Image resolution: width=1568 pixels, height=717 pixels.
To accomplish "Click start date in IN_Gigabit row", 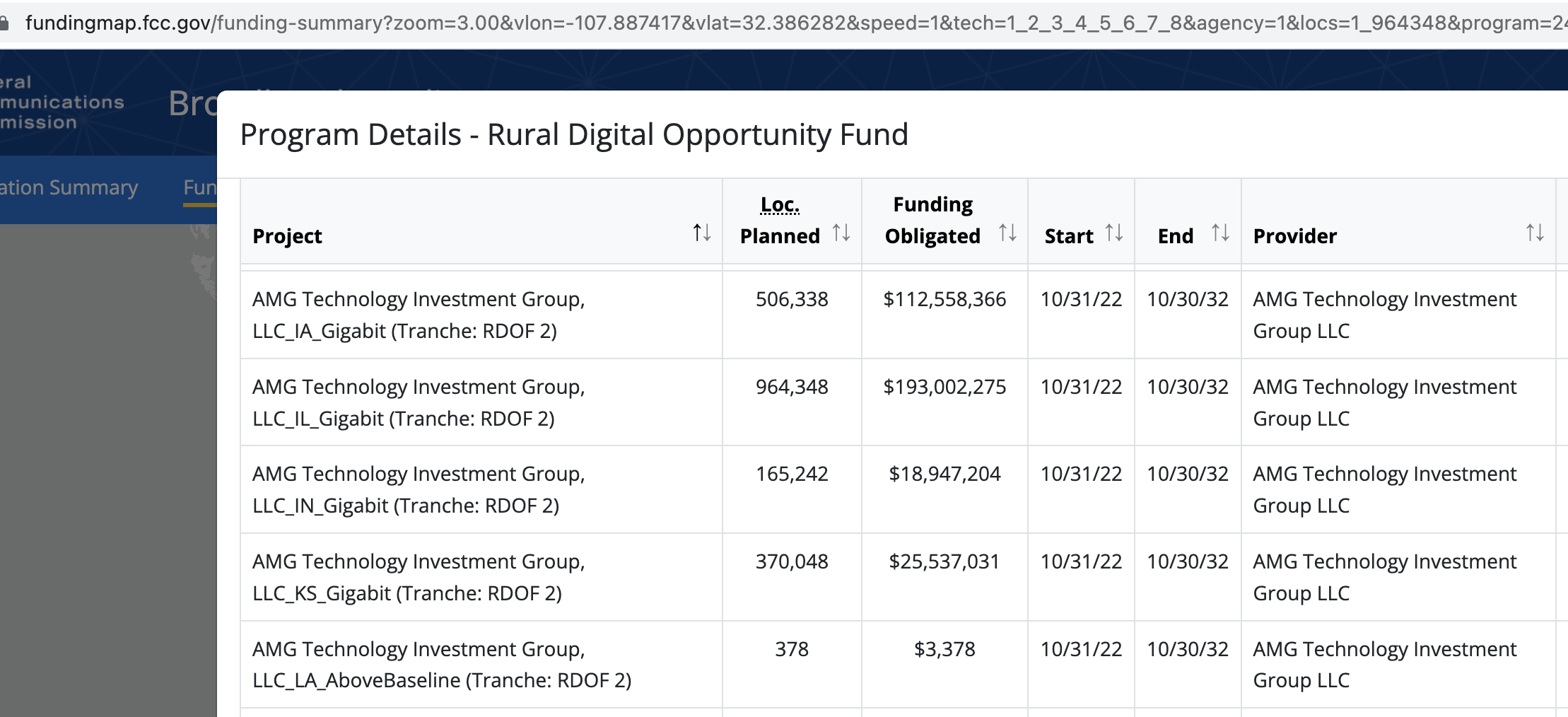I will click(x=1081, y=474).
